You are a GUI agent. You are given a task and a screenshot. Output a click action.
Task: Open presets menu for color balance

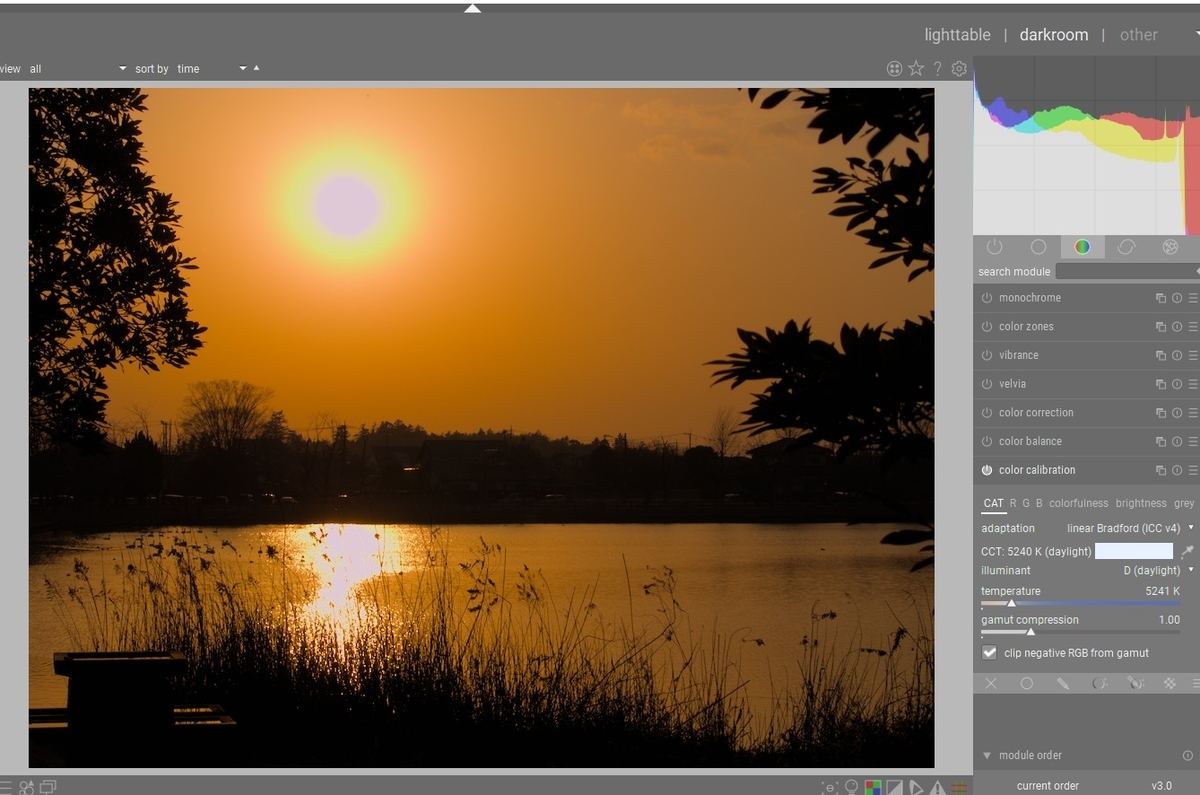(x=1193, y=441)
